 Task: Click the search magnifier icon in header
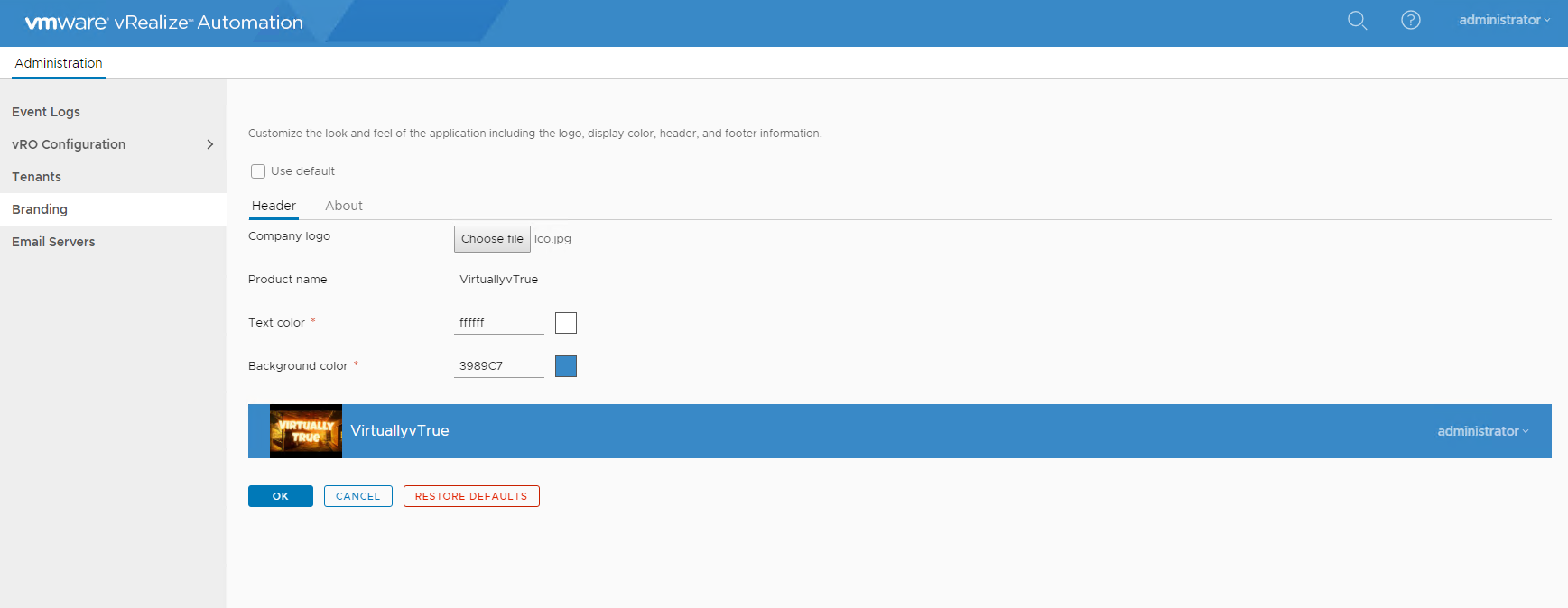[1357, 20]
